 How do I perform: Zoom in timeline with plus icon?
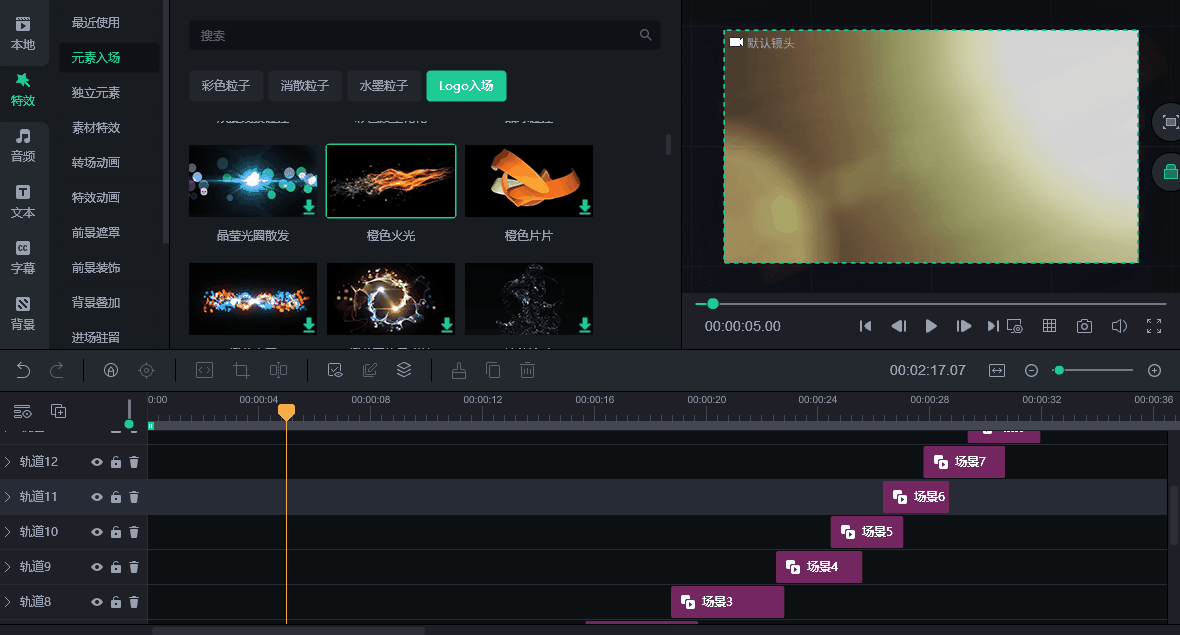pos(1154,370)
